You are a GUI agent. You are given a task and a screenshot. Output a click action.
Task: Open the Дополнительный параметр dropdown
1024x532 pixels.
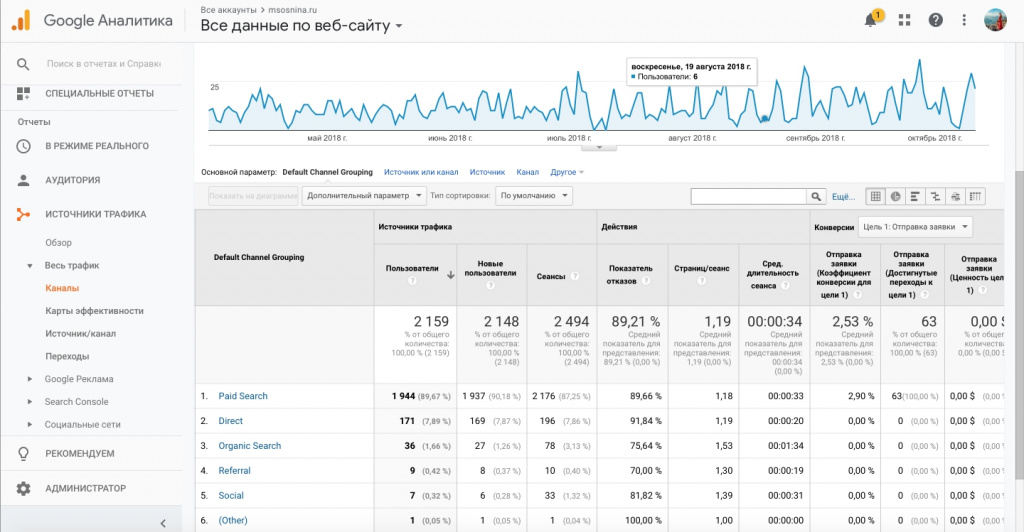coord(364,196)
